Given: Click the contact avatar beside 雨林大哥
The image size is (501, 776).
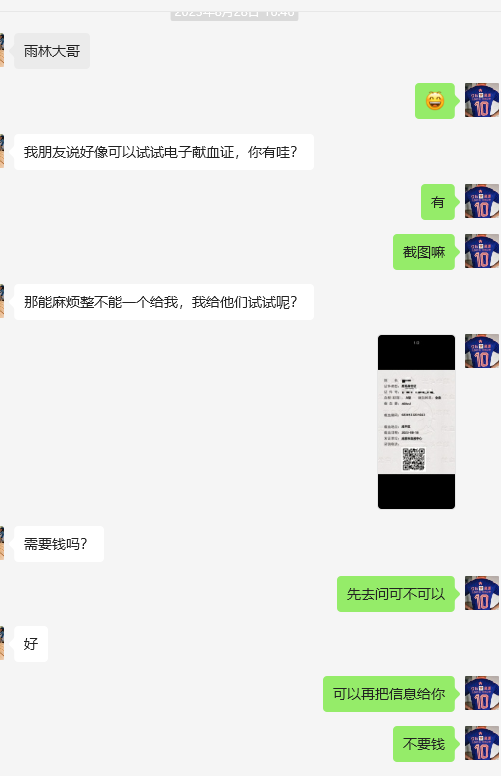Looking at the screenshot, I should pyautogui.click(x=2, y=50).
